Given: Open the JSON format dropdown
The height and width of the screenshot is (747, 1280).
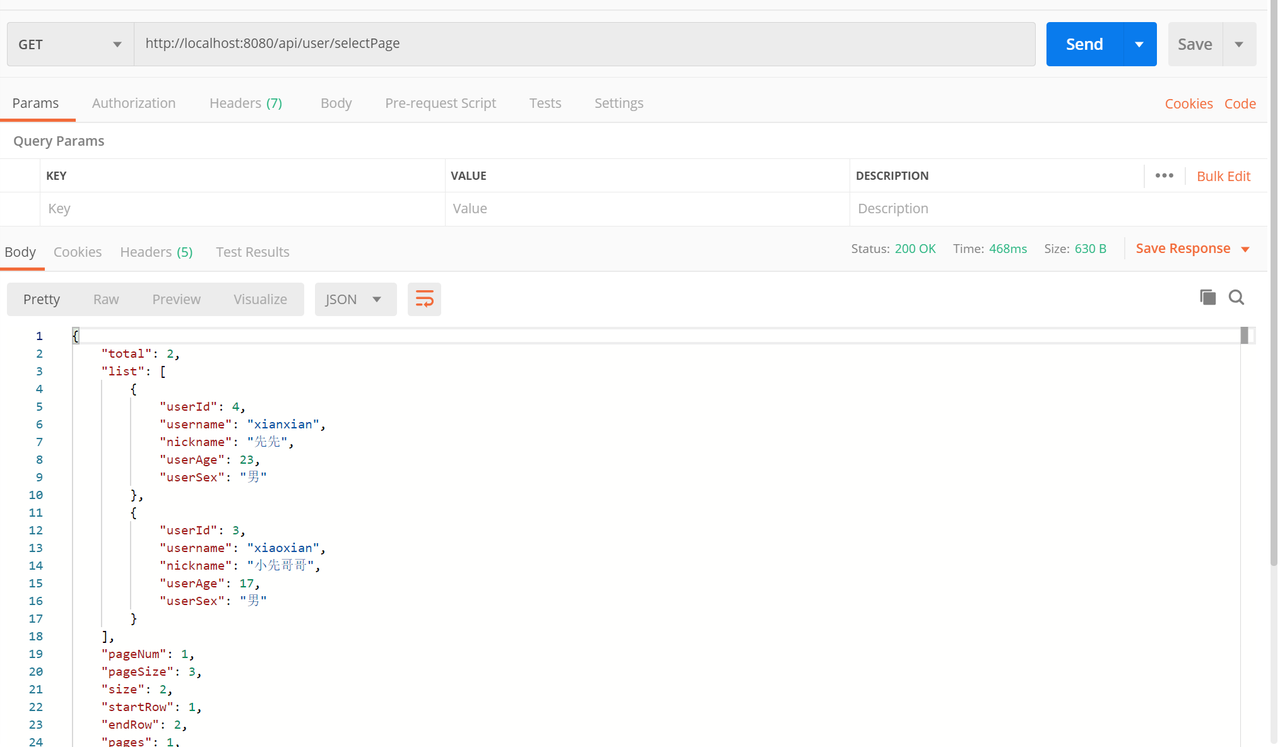Looking at the screenshot, I should tap(355, 299).
